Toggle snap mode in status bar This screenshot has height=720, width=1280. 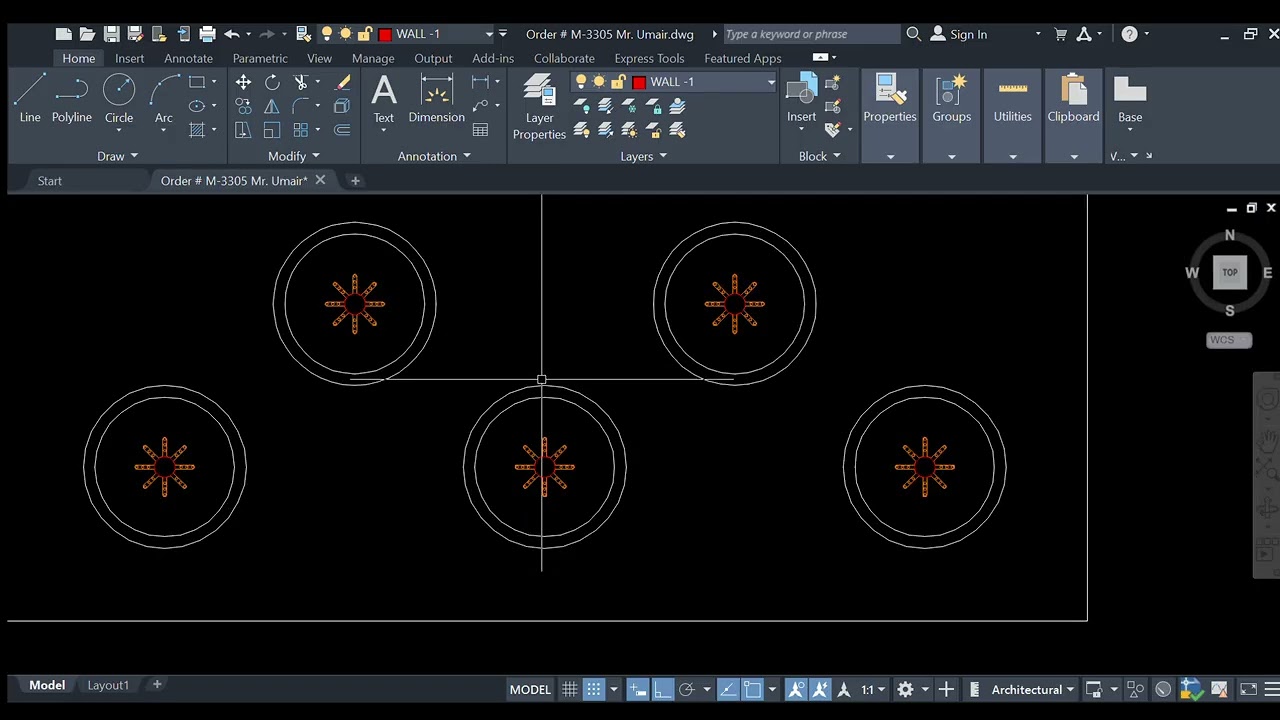tap(593, 689)
